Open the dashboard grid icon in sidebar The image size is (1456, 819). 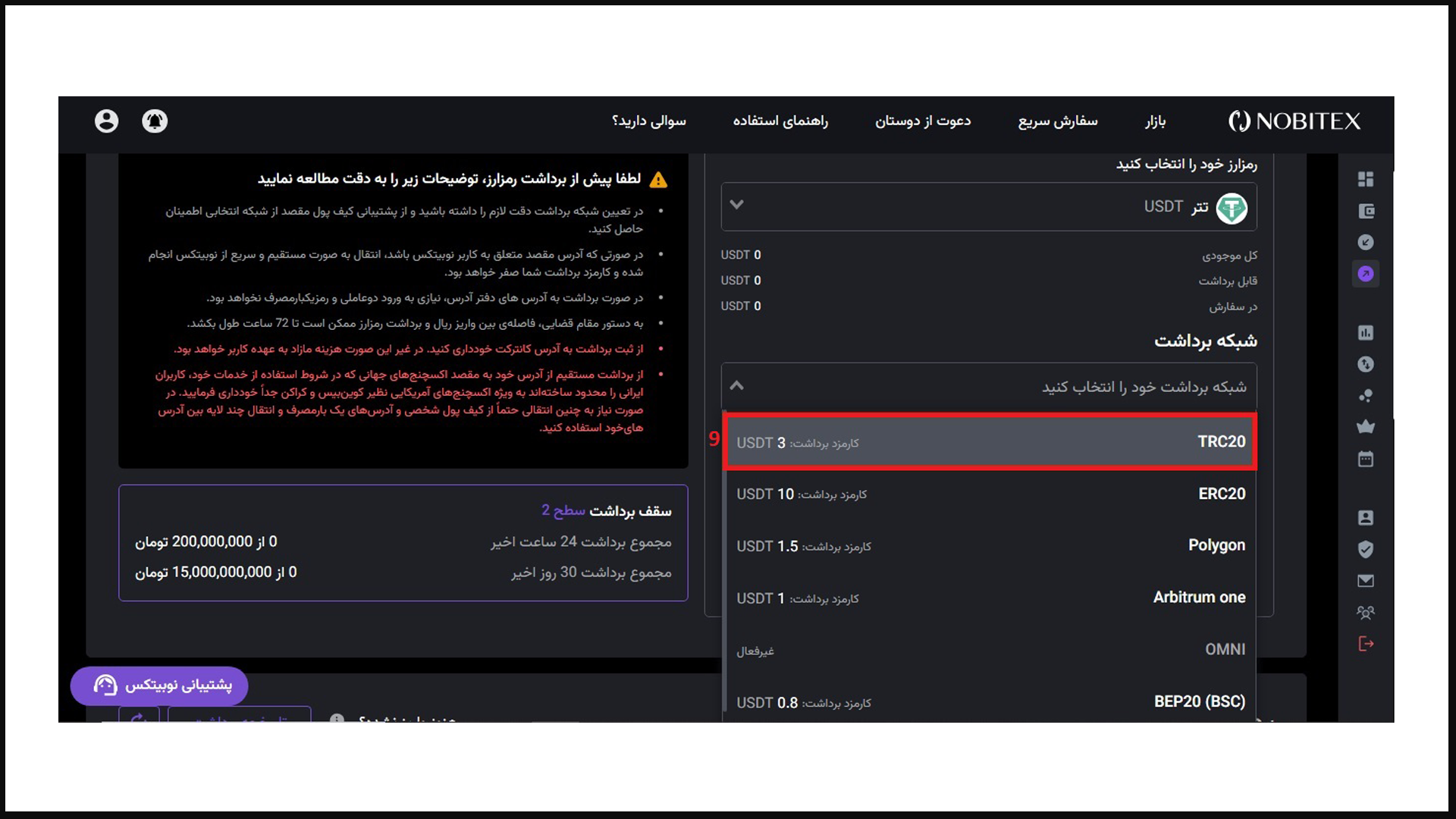[1366, 179]
